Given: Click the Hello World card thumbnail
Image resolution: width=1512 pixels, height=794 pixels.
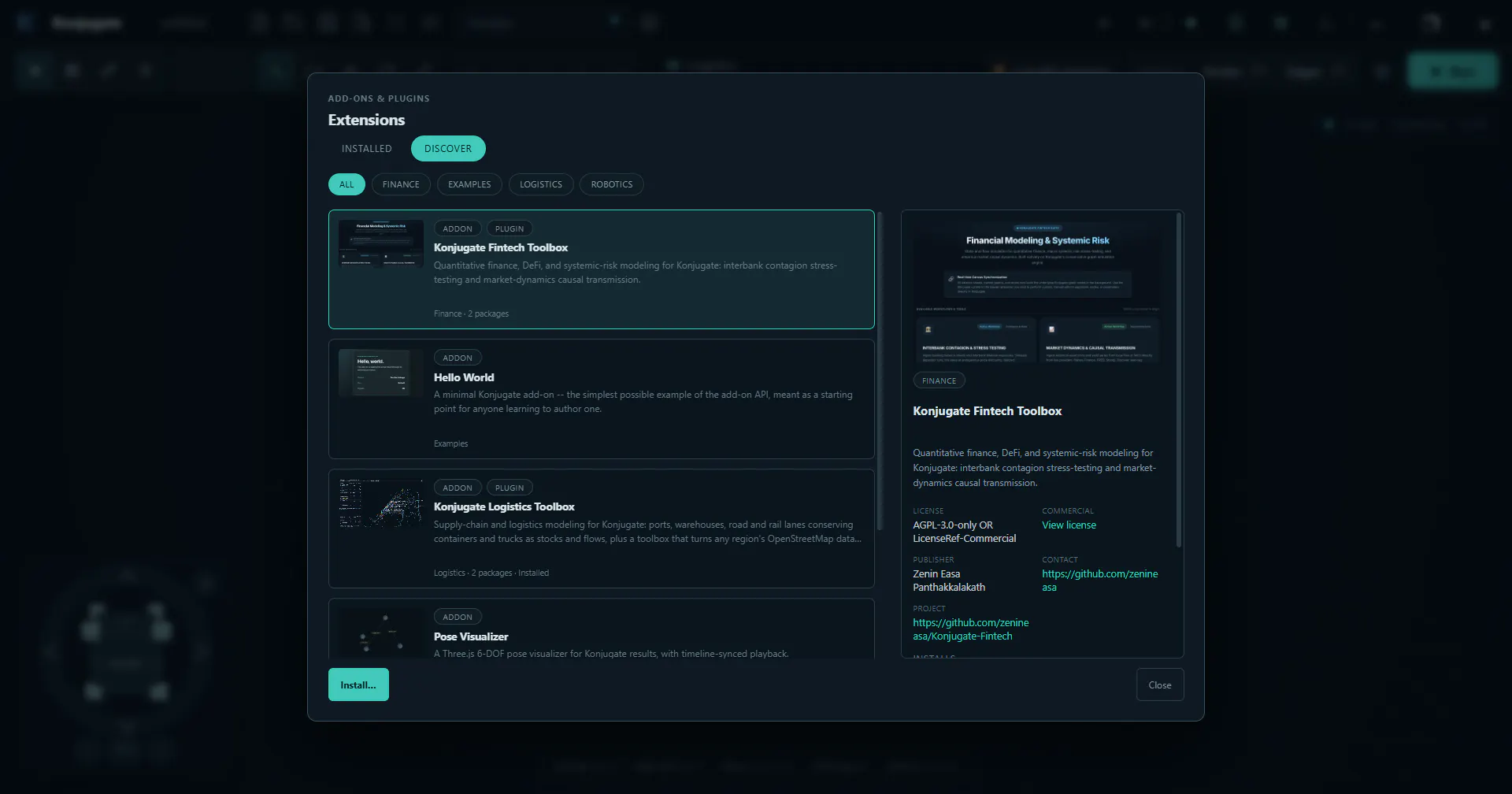Looking at the screenshot, I should click(381, 373).
